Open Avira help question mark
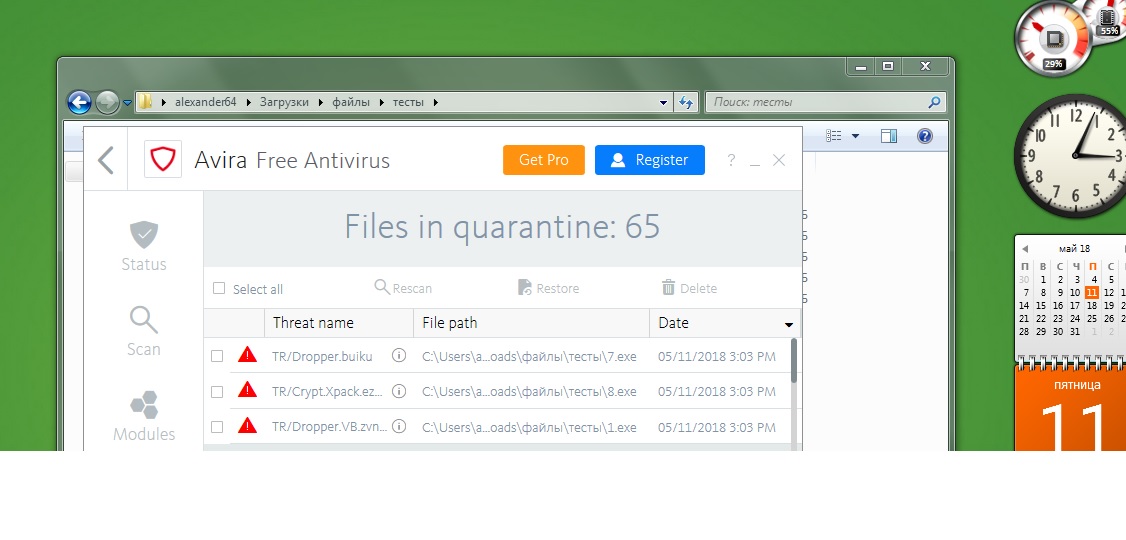Screen dimensions: 1126x540 click(731, 160)
